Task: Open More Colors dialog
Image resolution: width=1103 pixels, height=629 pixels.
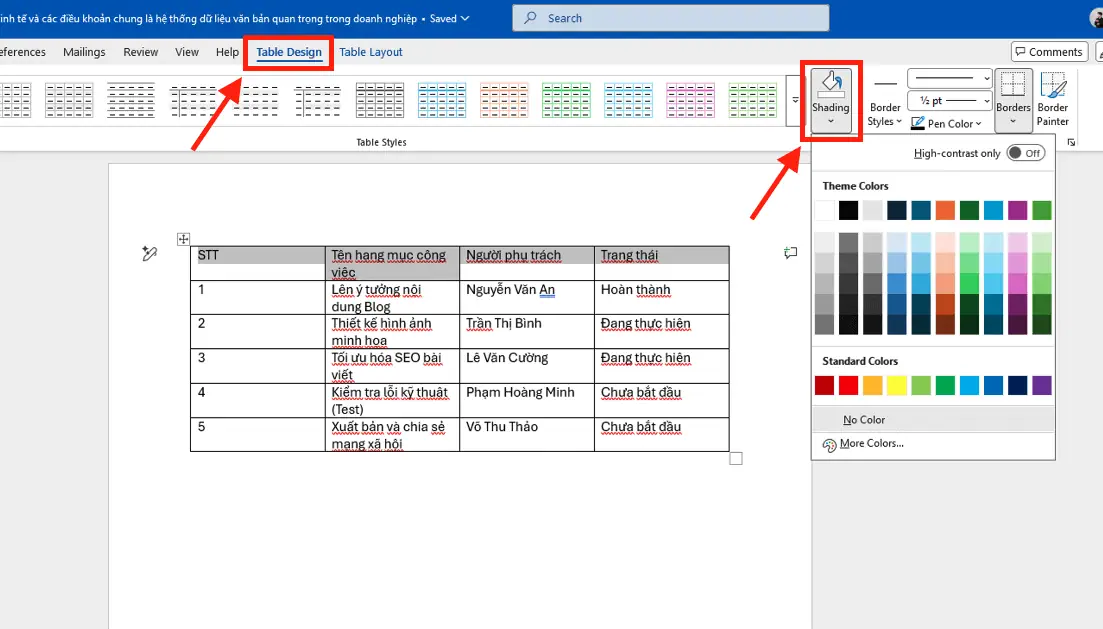Action: pyautogui.click(x=870, y=444)
